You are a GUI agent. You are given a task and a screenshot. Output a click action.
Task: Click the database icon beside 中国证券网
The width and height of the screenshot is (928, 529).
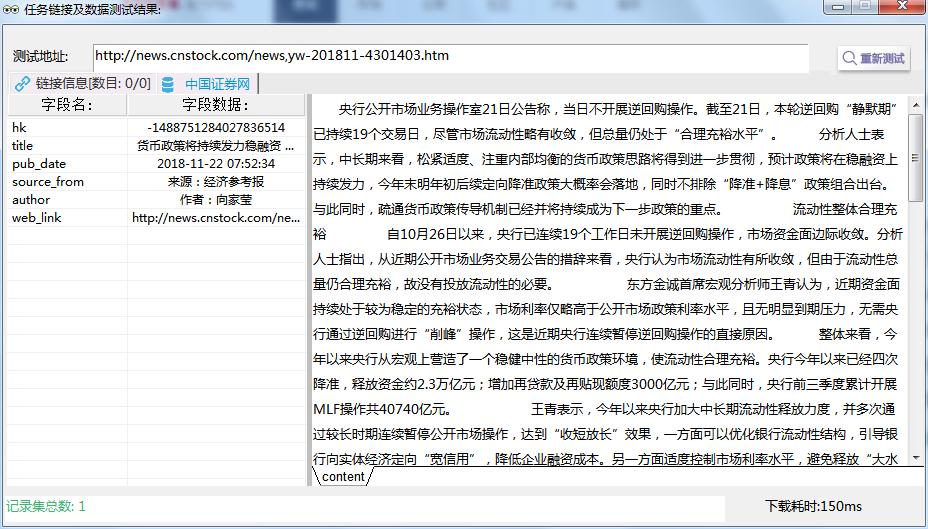(168, 84)
